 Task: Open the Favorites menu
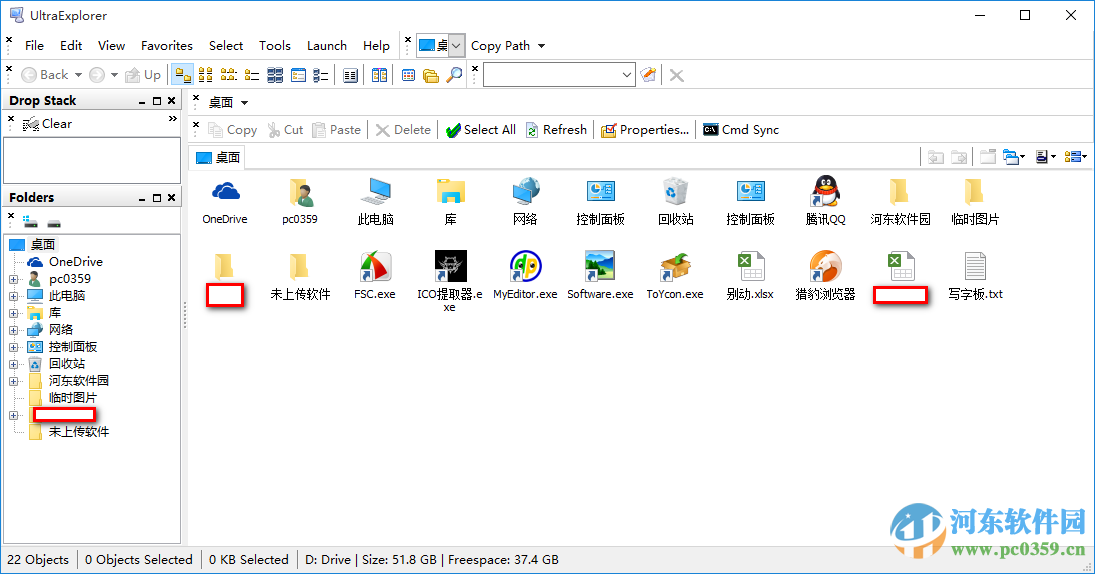pos(167,46)
